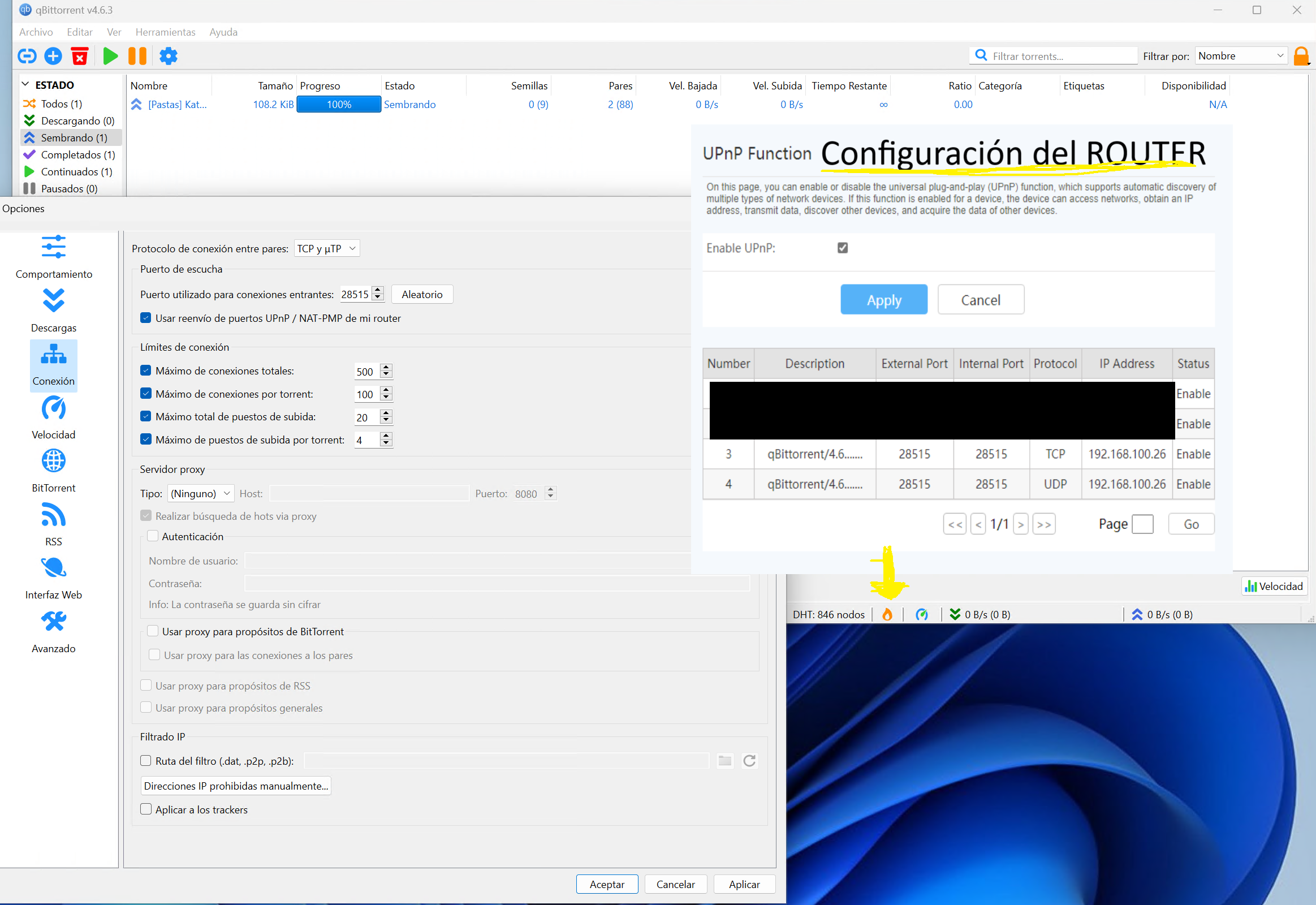This screenshot has height=905, width=1316.
Task: Toggle Máximo de puestos de subida por torrent
Action: coord(146,439)
